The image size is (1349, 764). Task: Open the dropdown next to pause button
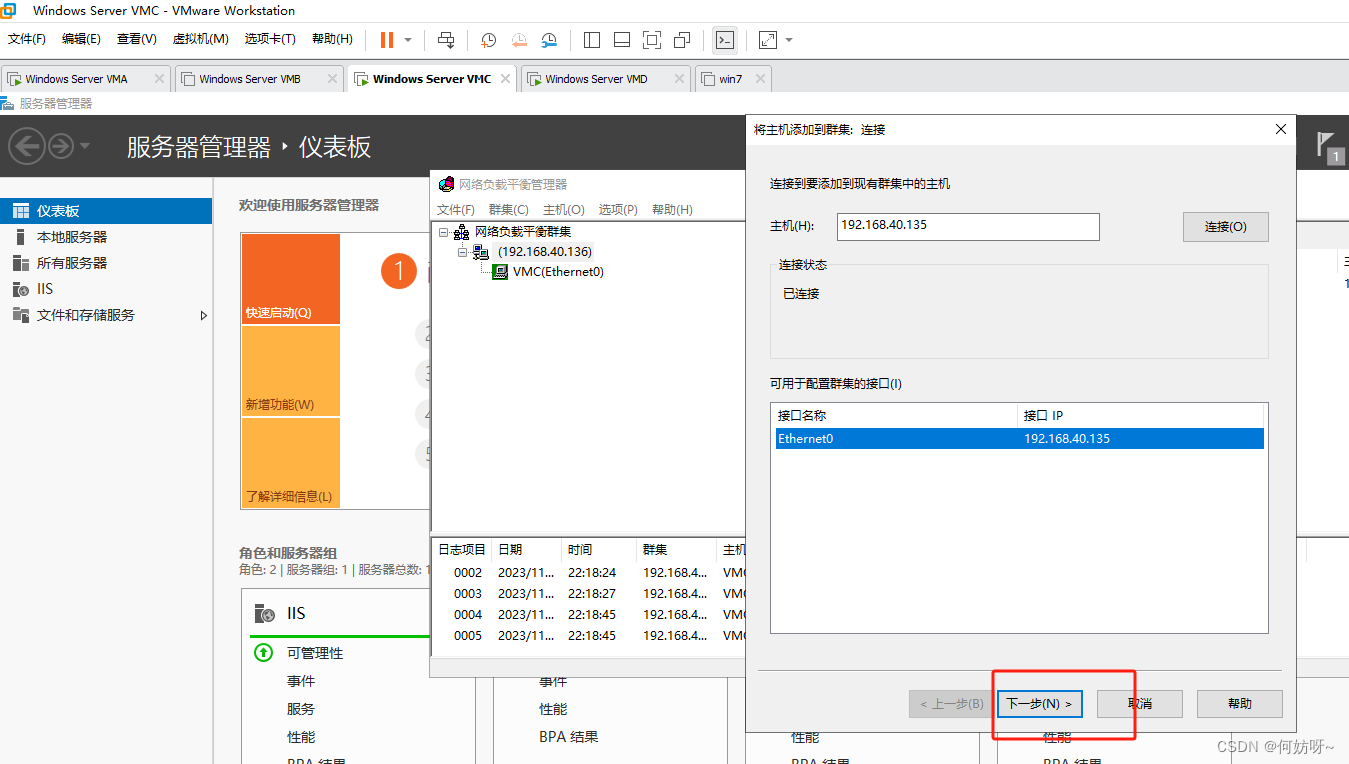pos(408,40)
